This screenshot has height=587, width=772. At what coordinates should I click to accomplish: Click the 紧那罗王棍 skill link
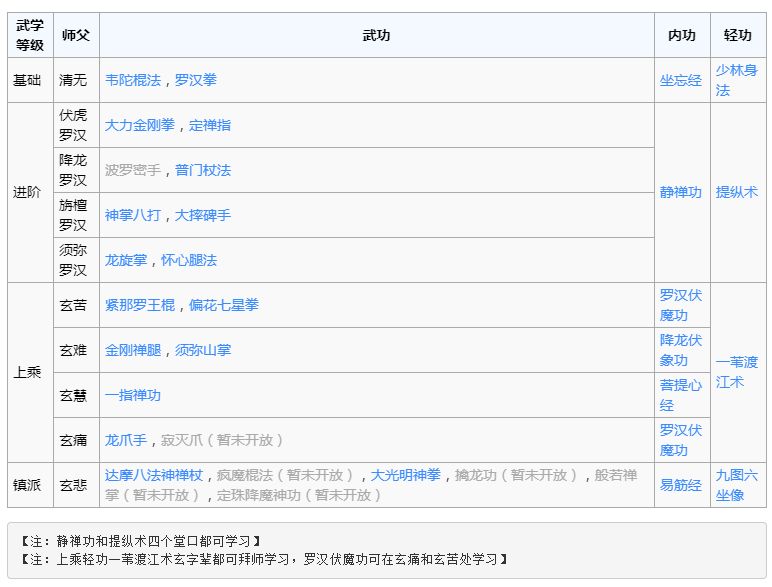(140, 305)
